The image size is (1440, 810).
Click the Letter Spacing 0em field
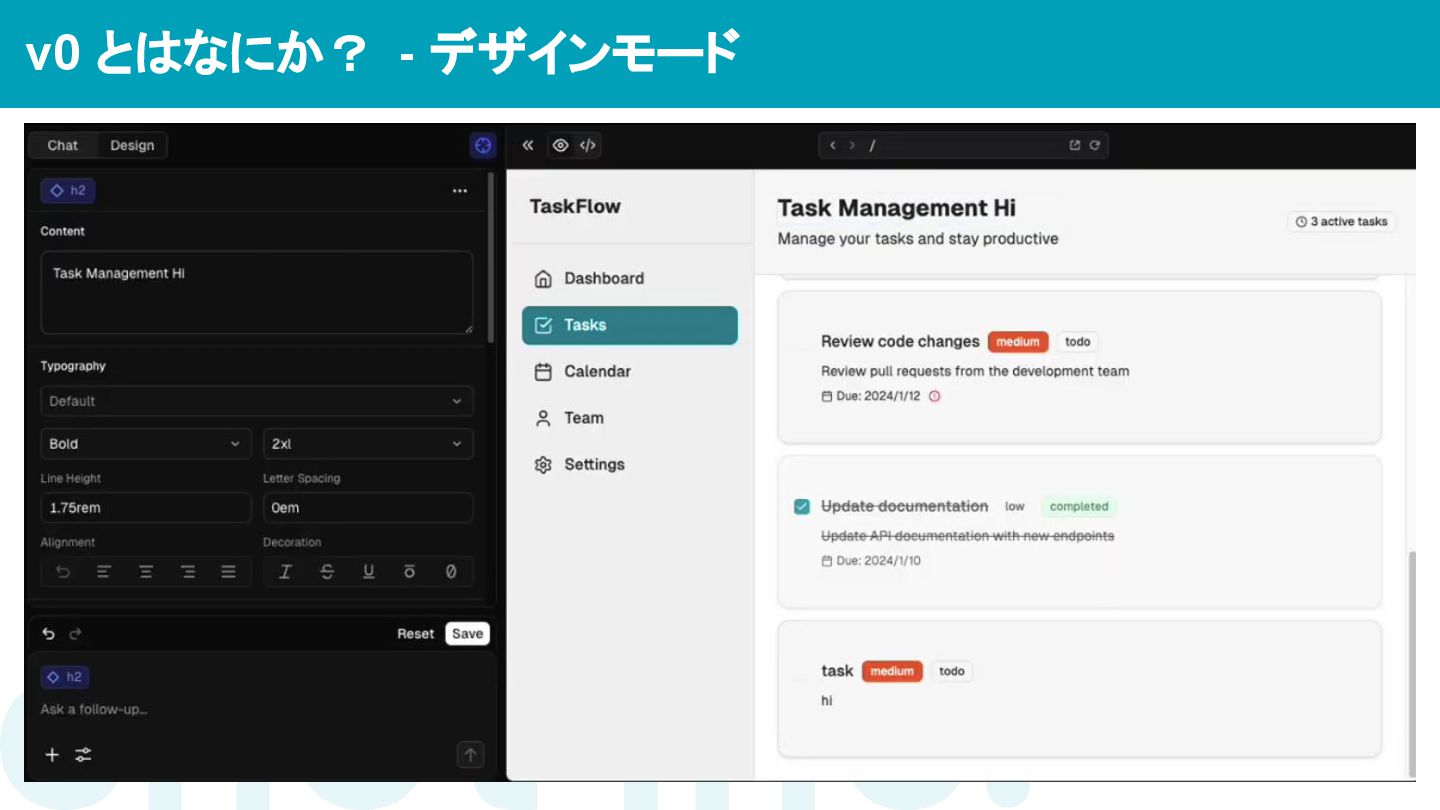coord(368,508)
